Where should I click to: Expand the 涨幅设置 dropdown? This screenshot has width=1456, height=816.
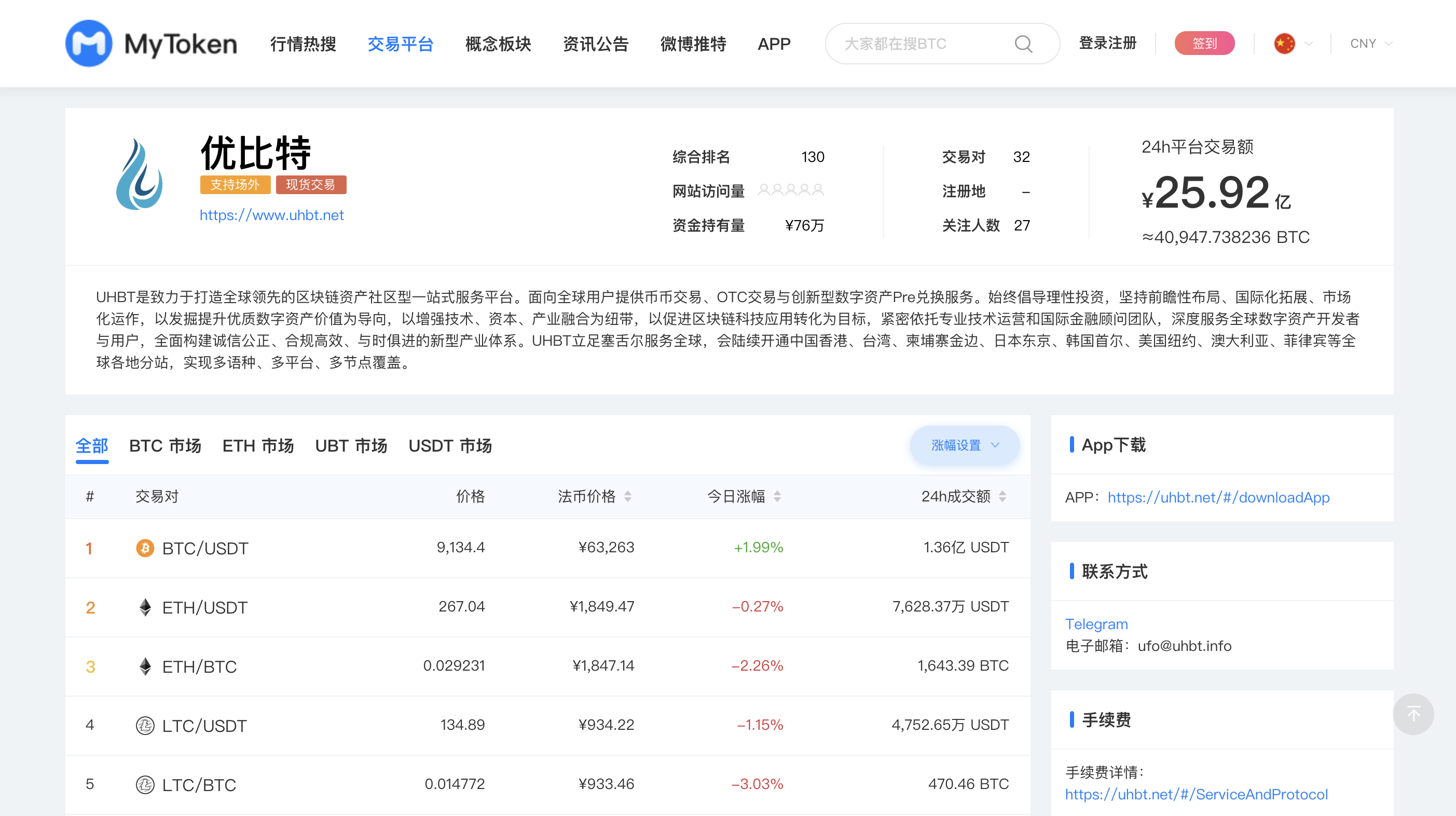click(965, 445)
